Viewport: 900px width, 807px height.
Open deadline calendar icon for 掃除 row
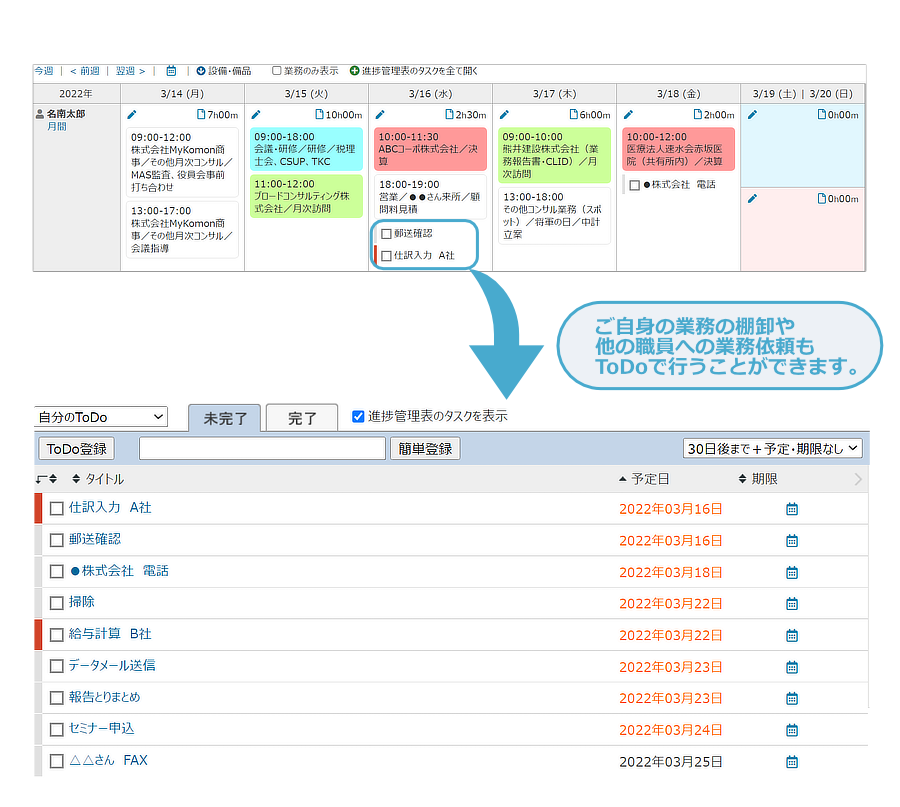(791, 604)
